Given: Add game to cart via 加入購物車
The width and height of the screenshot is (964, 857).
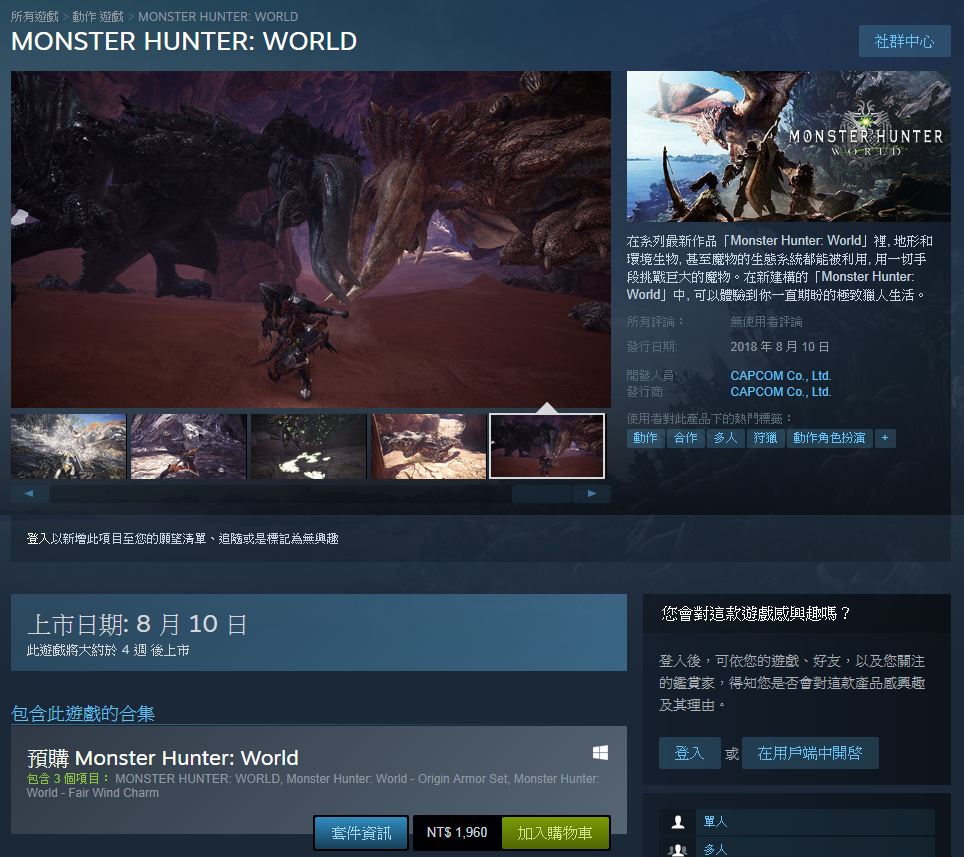Looking at the screenshot, I should pos(555,833).
